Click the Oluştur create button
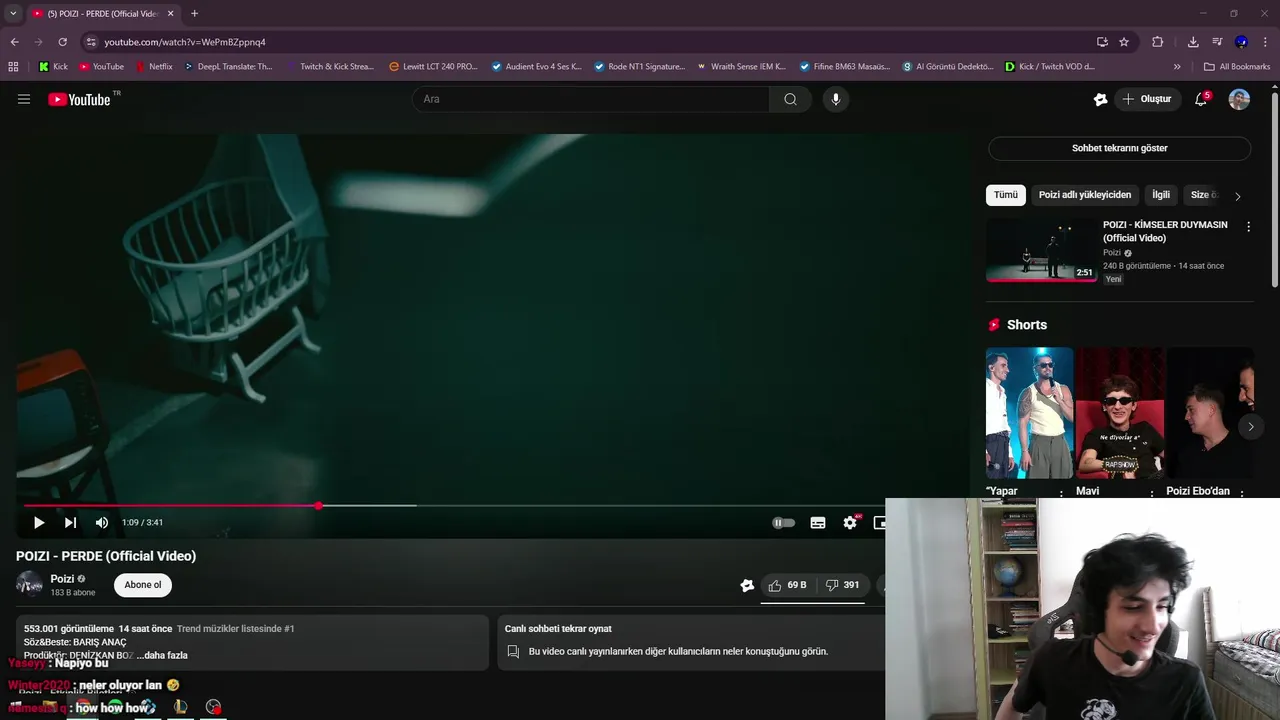Image resolution: width=1280 pixels, height=720 pixels. 1146,99
